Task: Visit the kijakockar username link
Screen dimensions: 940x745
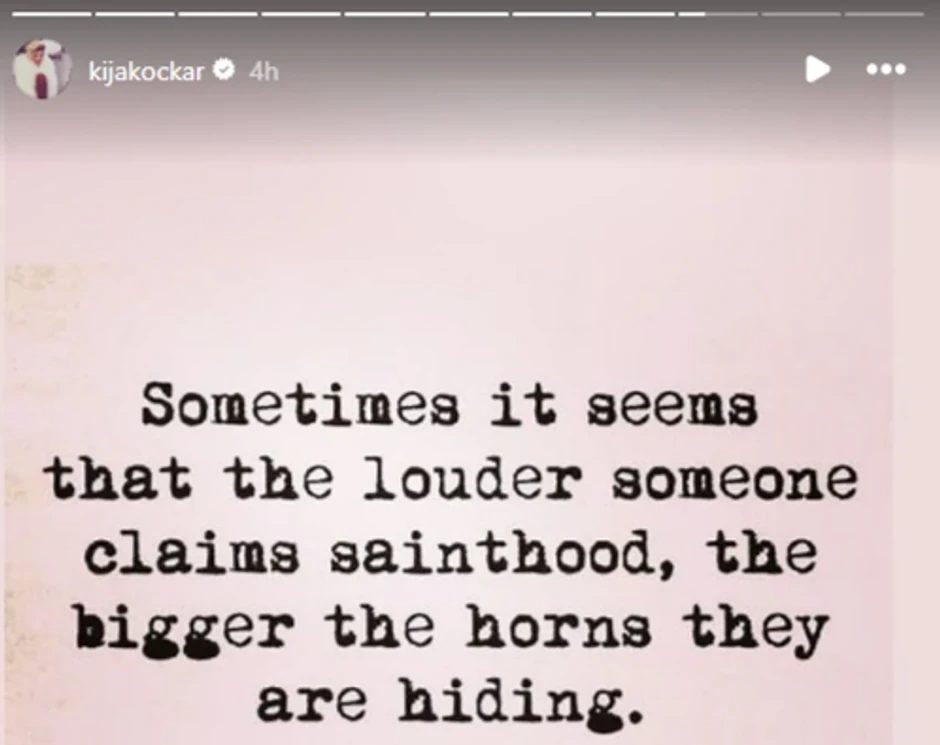Action: coord(146,71)
